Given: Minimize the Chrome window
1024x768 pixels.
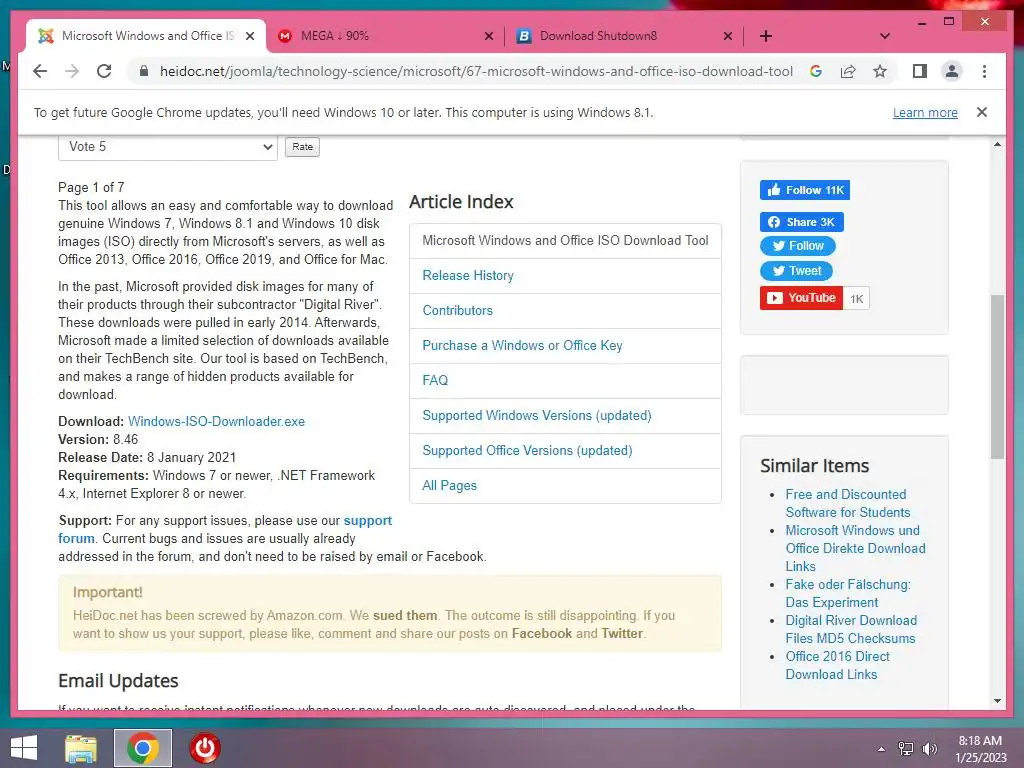Looking at the screenshot, I should 921,22.
